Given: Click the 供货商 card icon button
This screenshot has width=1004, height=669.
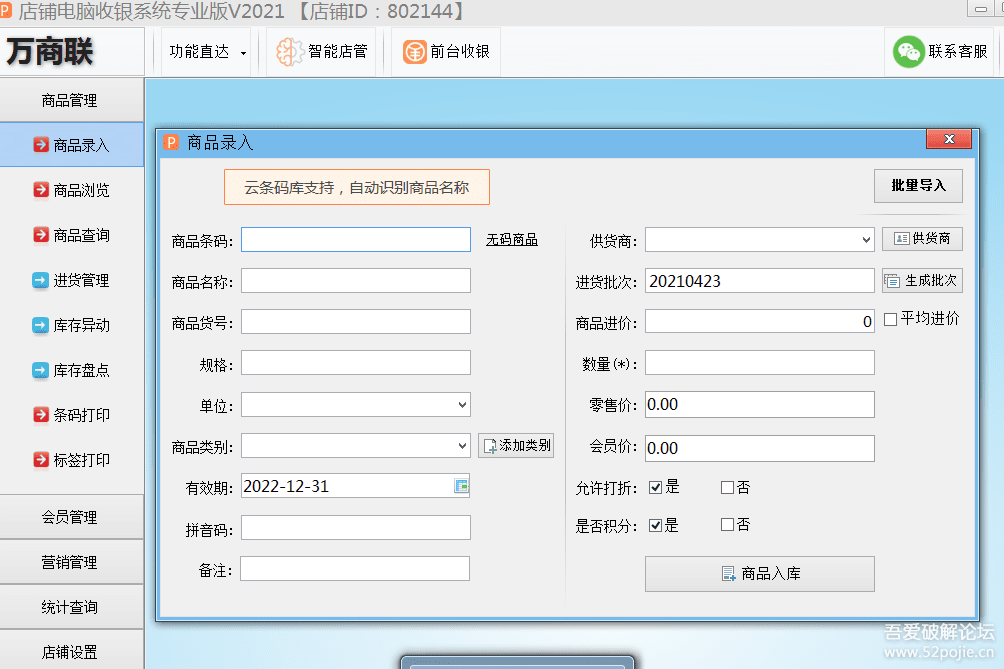Looking at the screenshot, I should 922,239.
